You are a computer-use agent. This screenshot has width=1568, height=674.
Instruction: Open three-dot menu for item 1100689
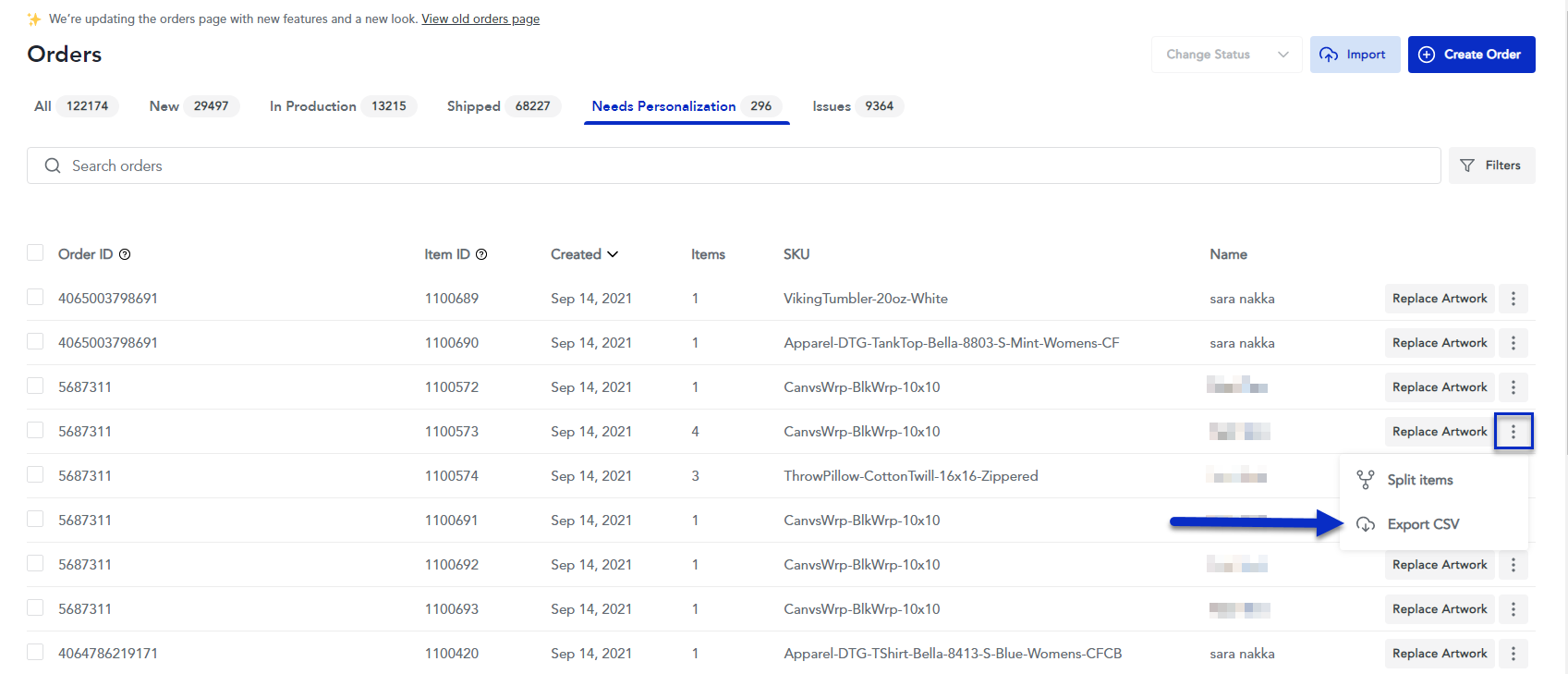point(1513,299)
